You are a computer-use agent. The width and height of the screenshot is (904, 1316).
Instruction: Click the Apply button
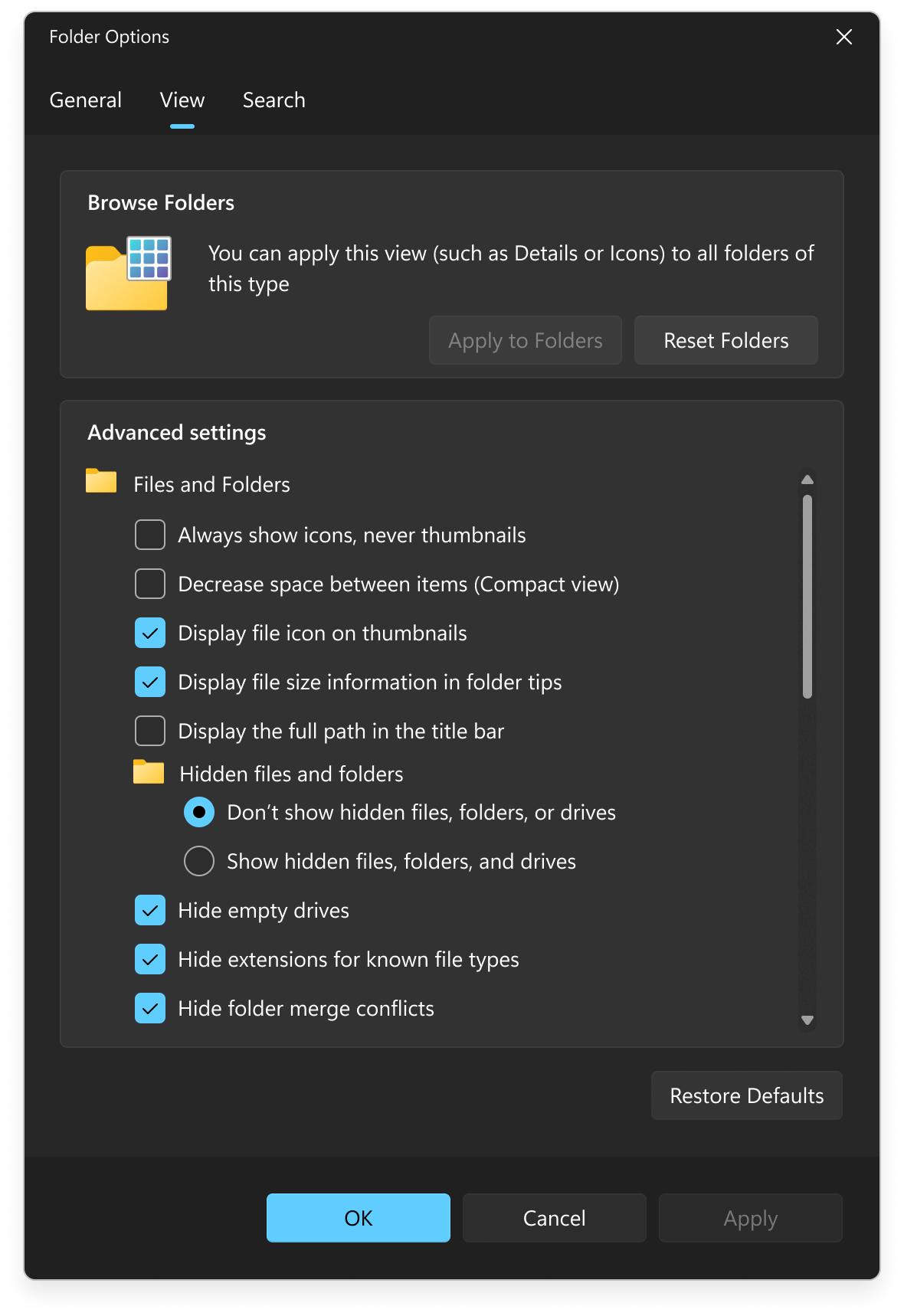751,1218
